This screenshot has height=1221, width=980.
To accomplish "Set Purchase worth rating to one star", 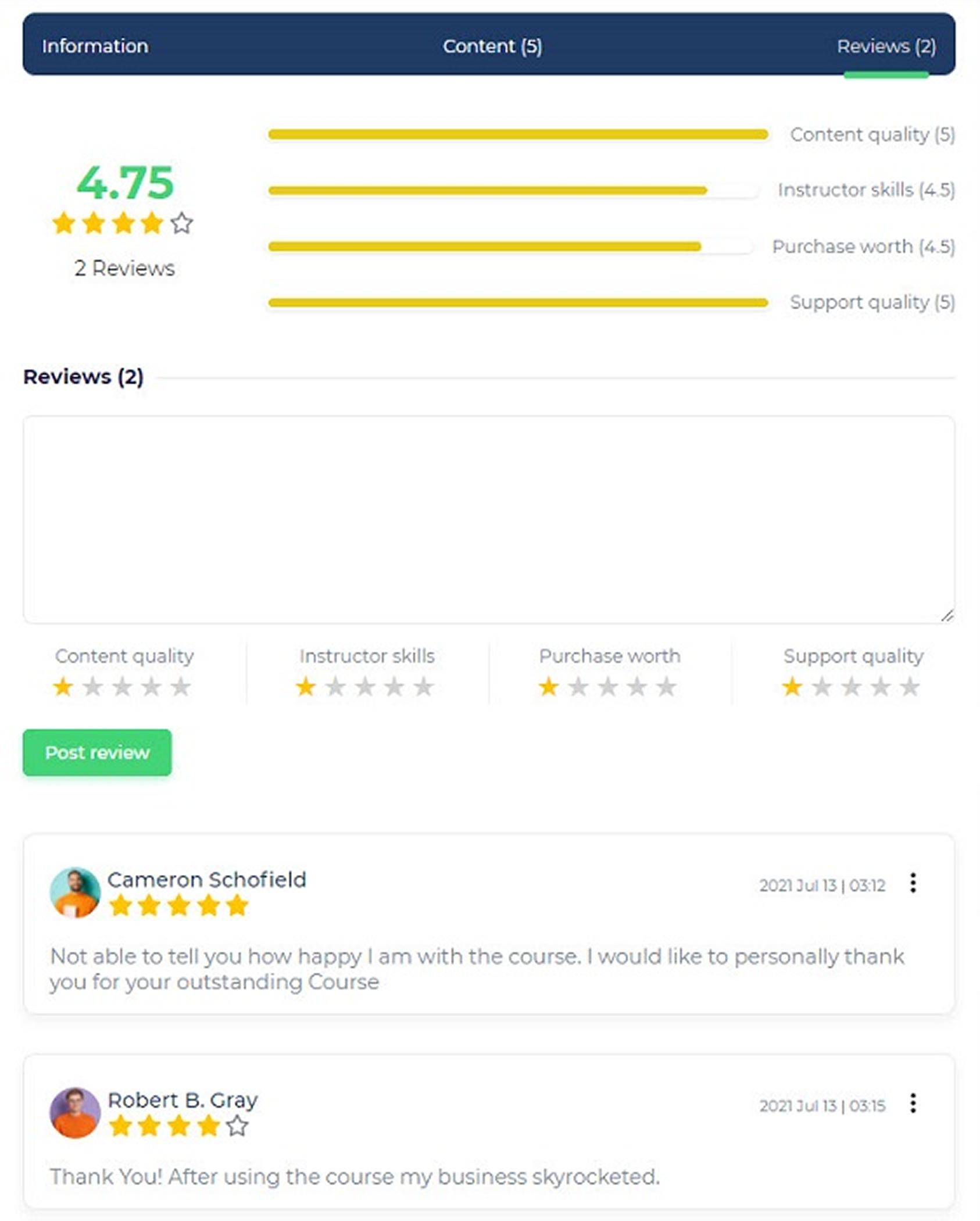I will point(549,687).
